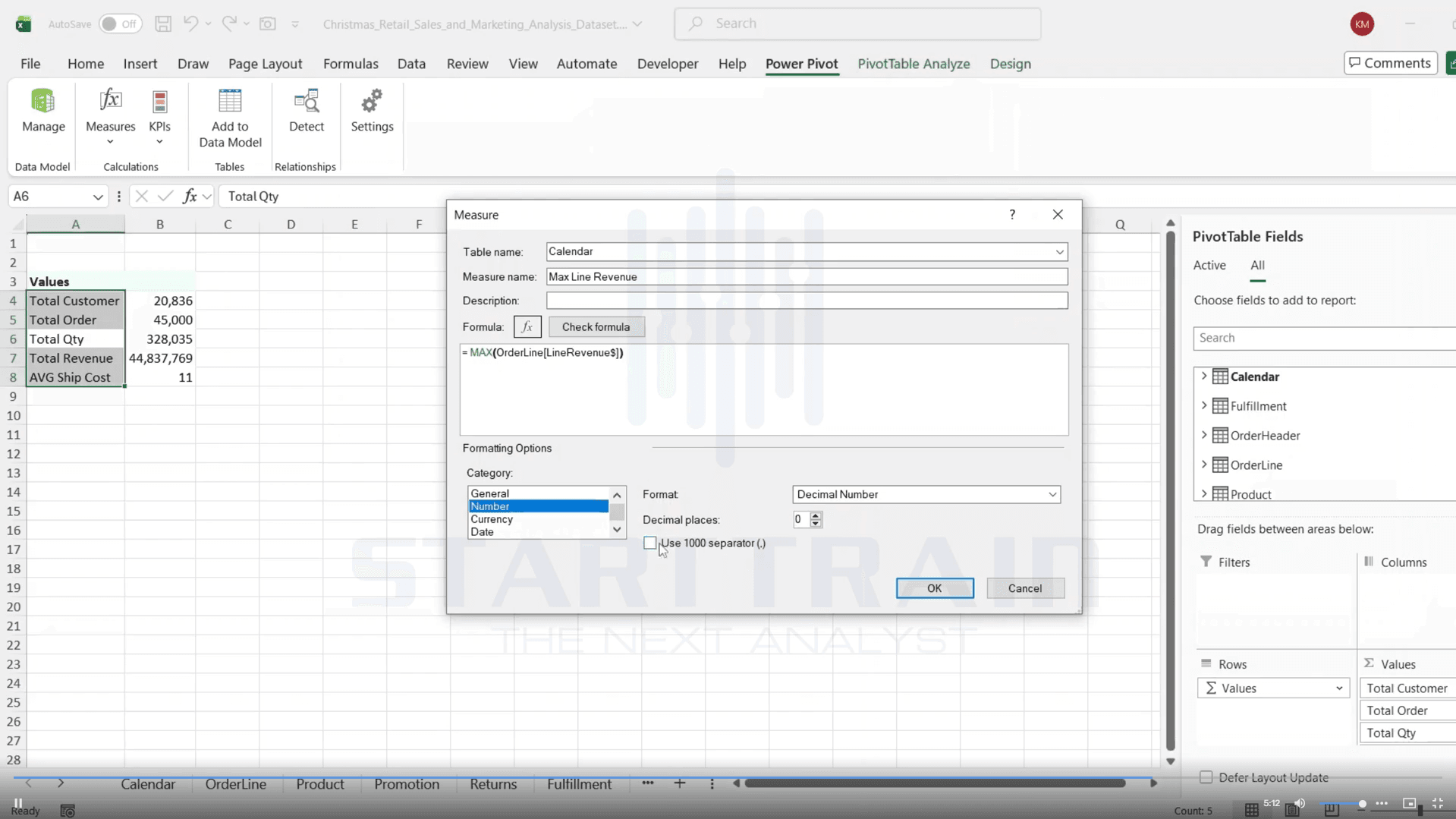
Task: Cancel the Measure dialog
Action: click(1025, 588)
